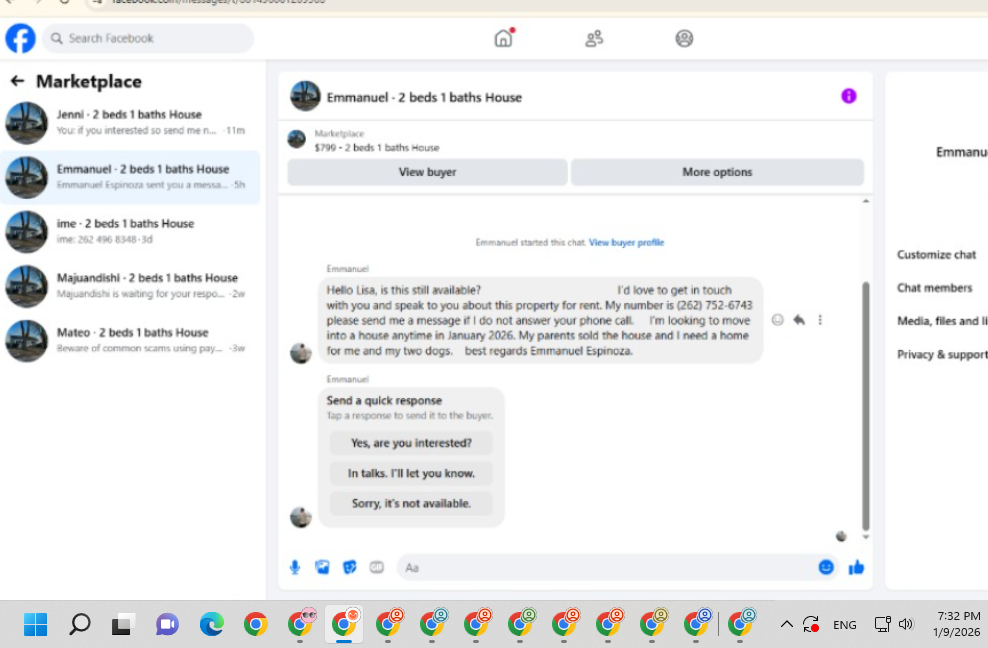Open Windows taskbar search
The width and height of the screenshot is (988, 648).
click(79, 625)
